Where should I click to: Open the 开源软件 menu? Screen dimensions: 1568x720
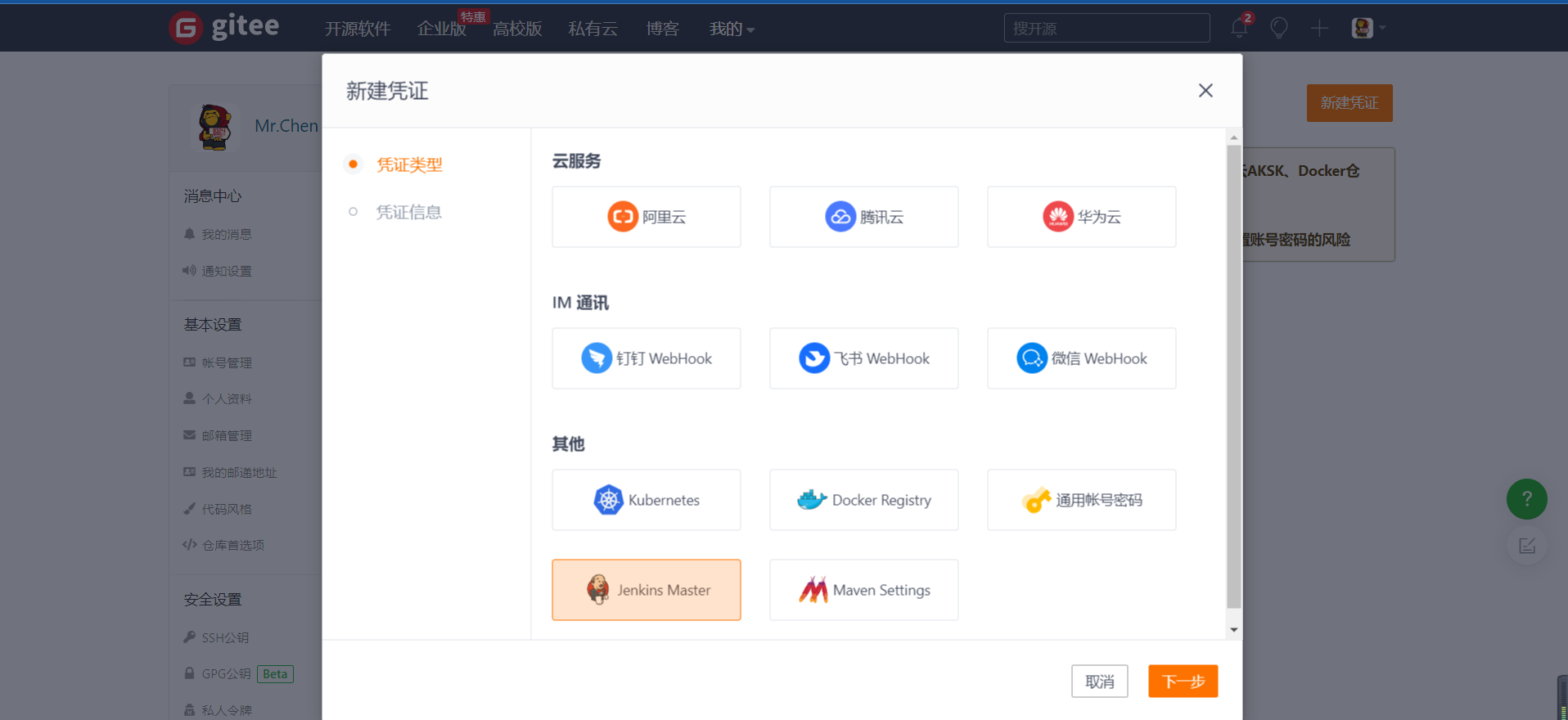tap(358, 29)
